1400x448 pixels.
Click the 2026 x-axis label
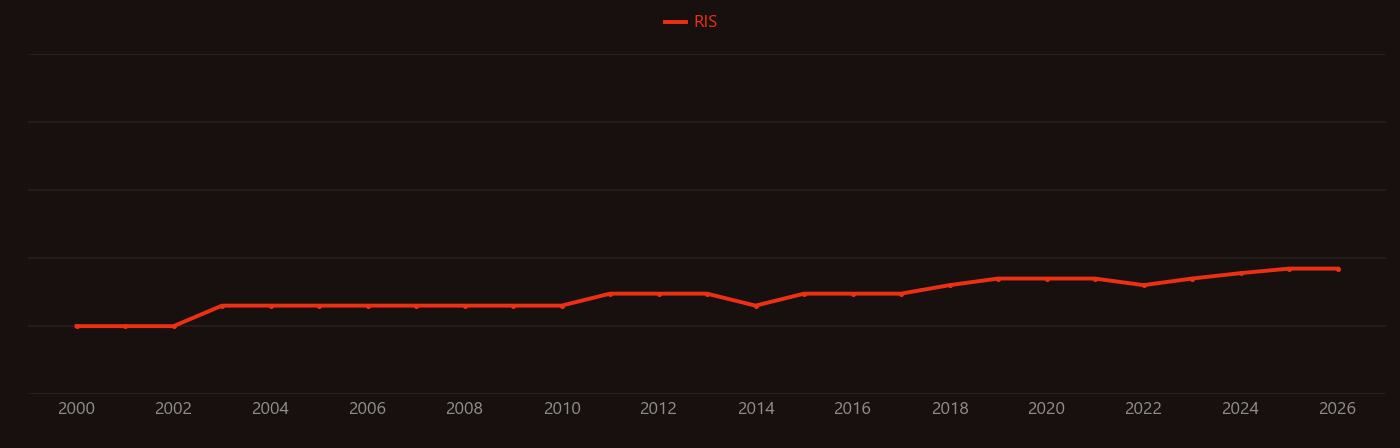[1338, 409]
